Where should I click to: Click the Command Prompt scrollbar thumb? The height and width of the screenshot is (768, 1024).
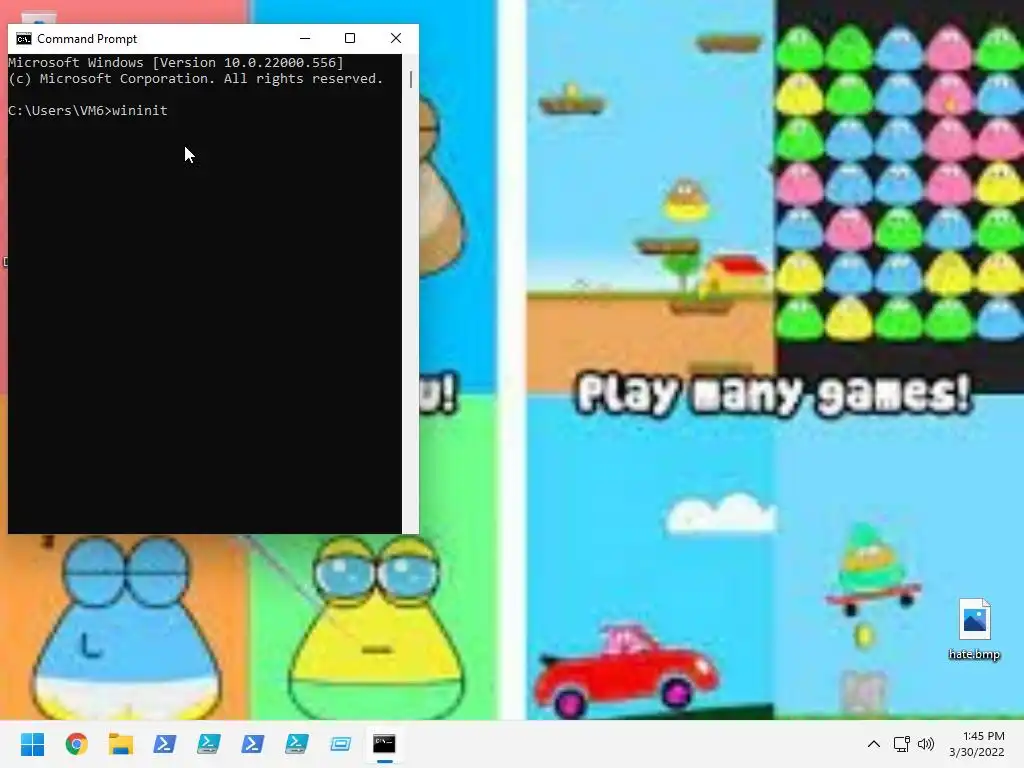click(410, 79)
